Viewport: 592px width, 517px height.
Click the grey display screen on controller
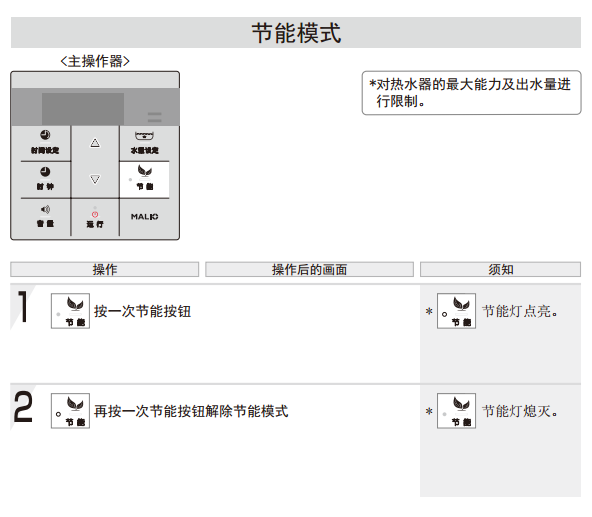83,109
